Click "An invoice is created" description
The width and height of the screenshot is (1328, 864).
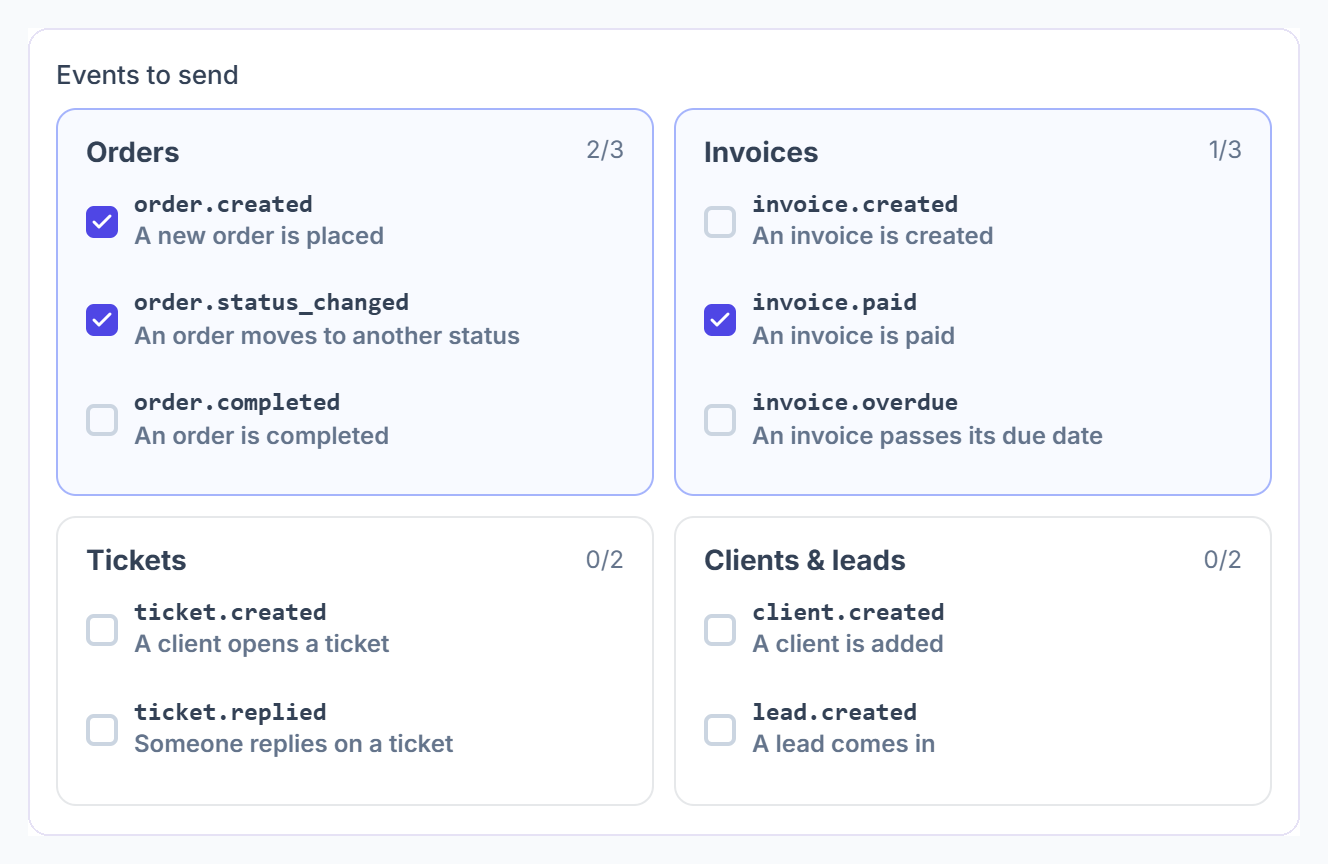tap(873, 236)
